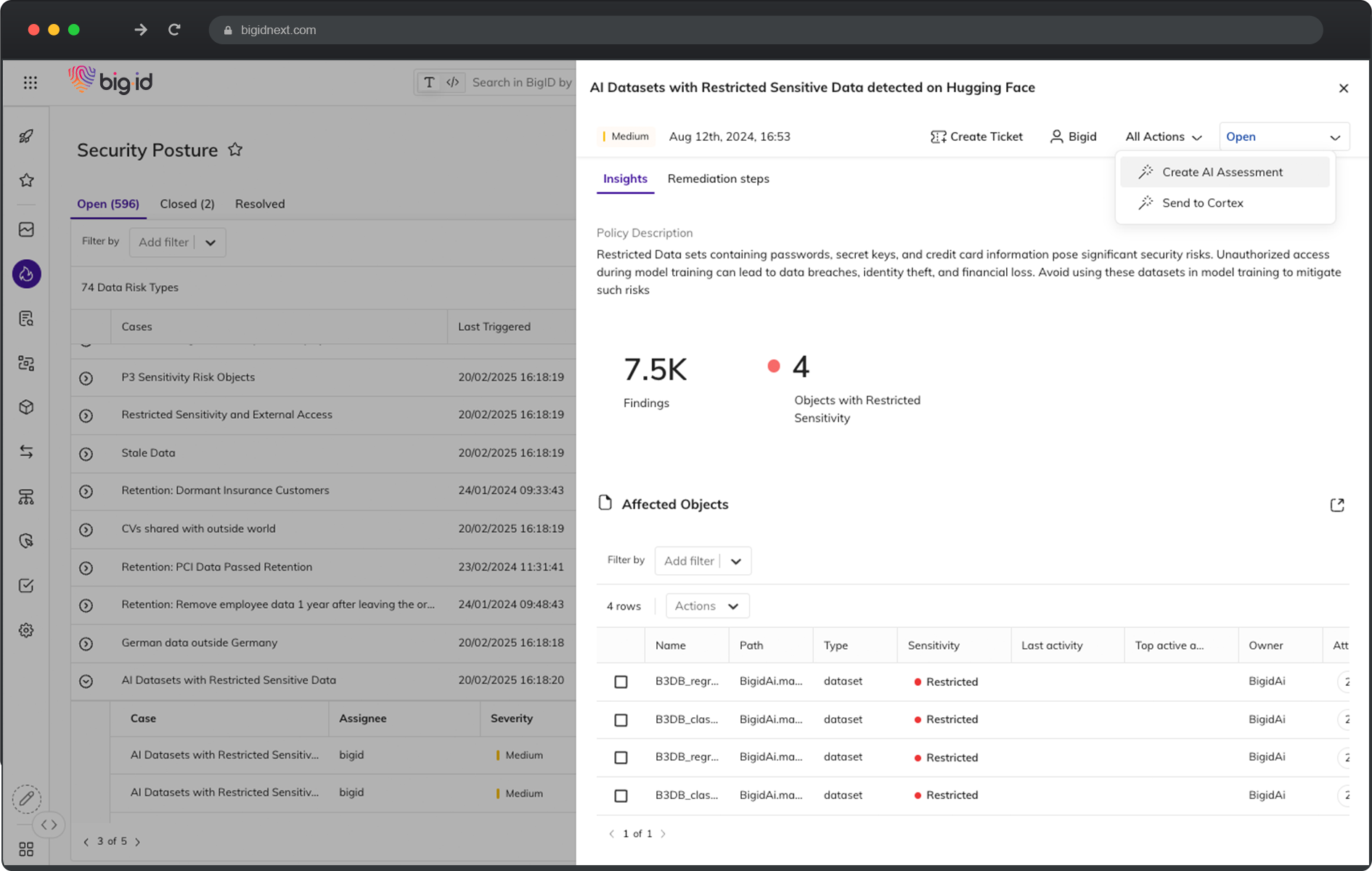The width and height of the screenshot is (1372, 871).
Task: Check the first B3DB_regr dataset row
Action: pos(621,682)
